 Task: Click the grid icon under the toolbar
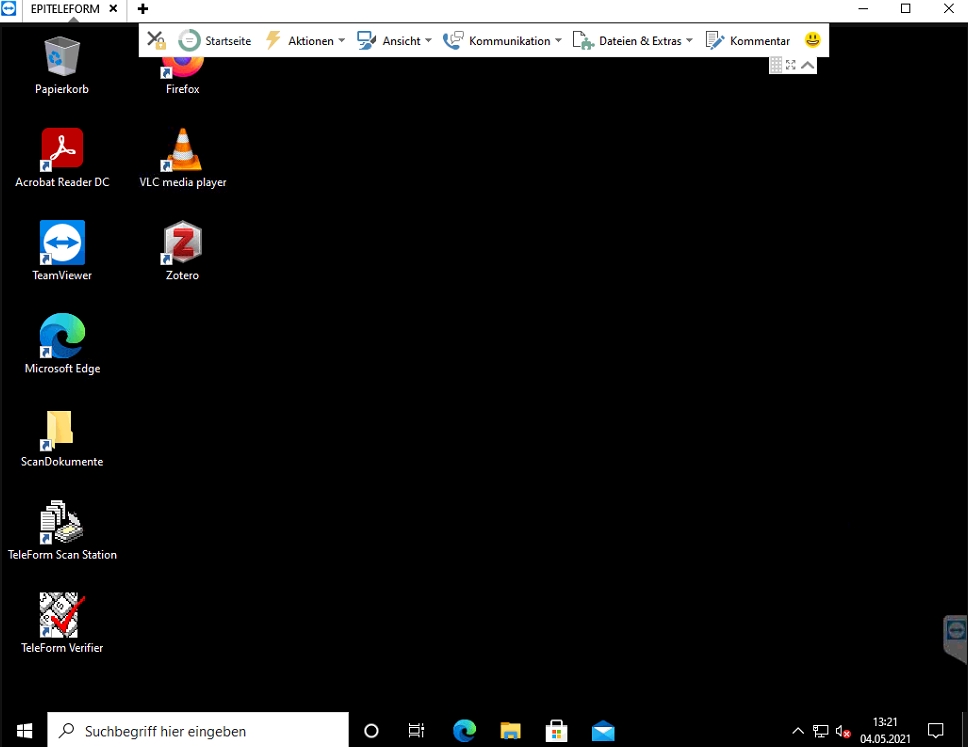pyautogui.click(x=776, y=65)
